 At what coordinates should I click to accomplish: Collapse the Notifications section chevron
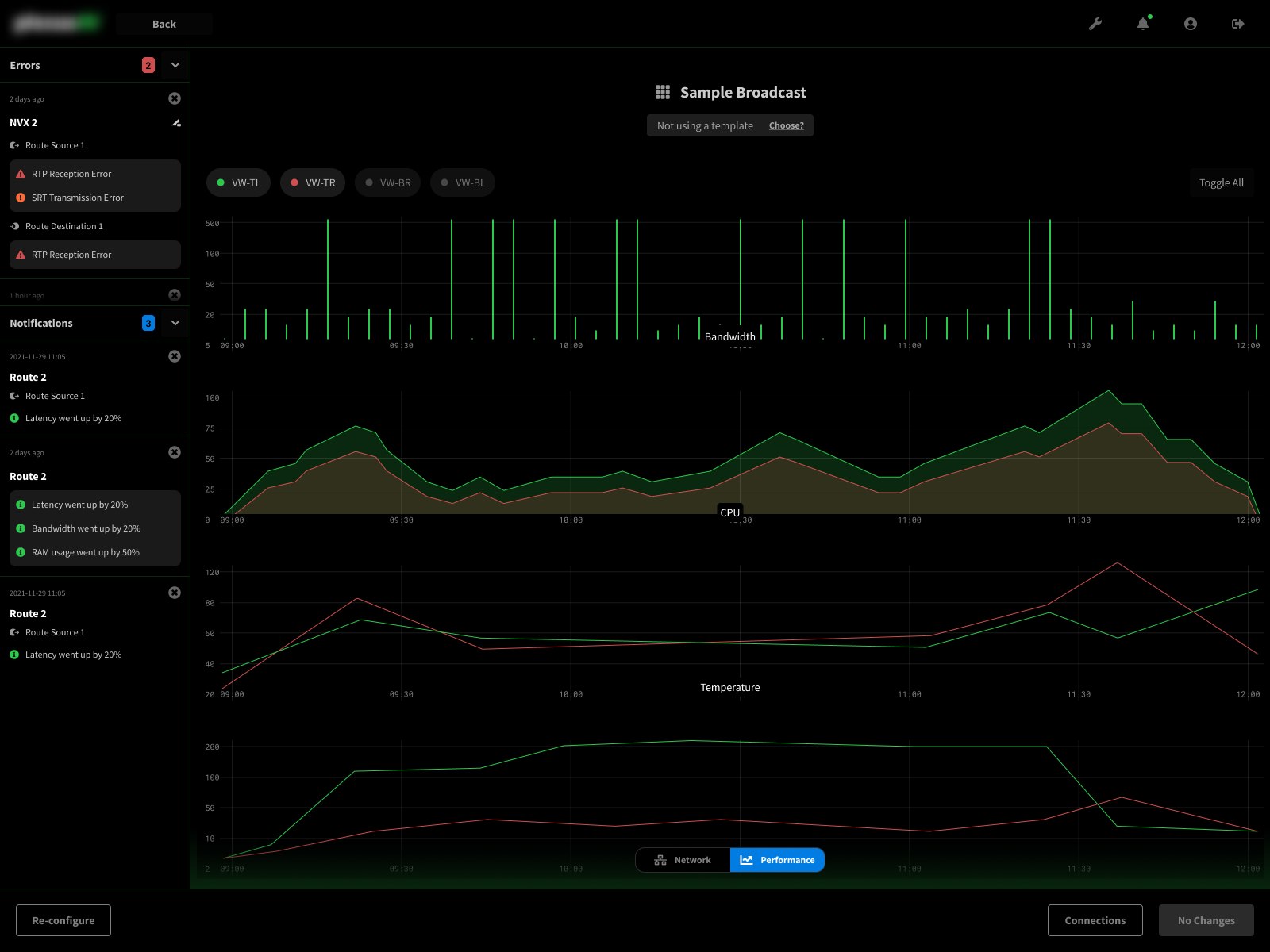(175, 323)
